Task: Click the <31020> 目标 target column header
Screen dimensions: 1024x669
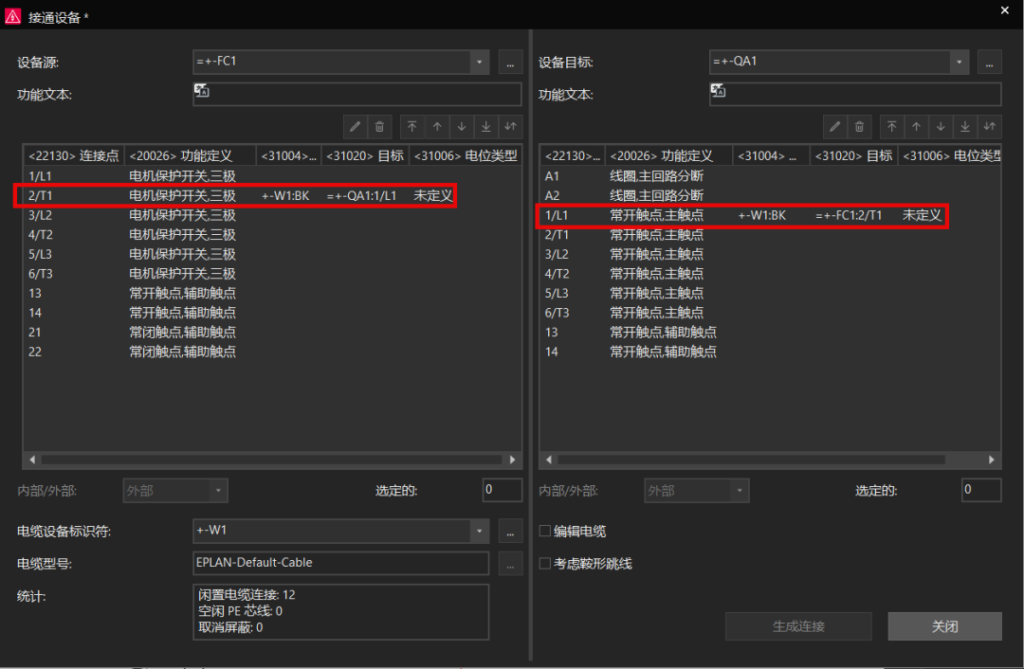Action: pyautogui.click(x=853, y=155)
